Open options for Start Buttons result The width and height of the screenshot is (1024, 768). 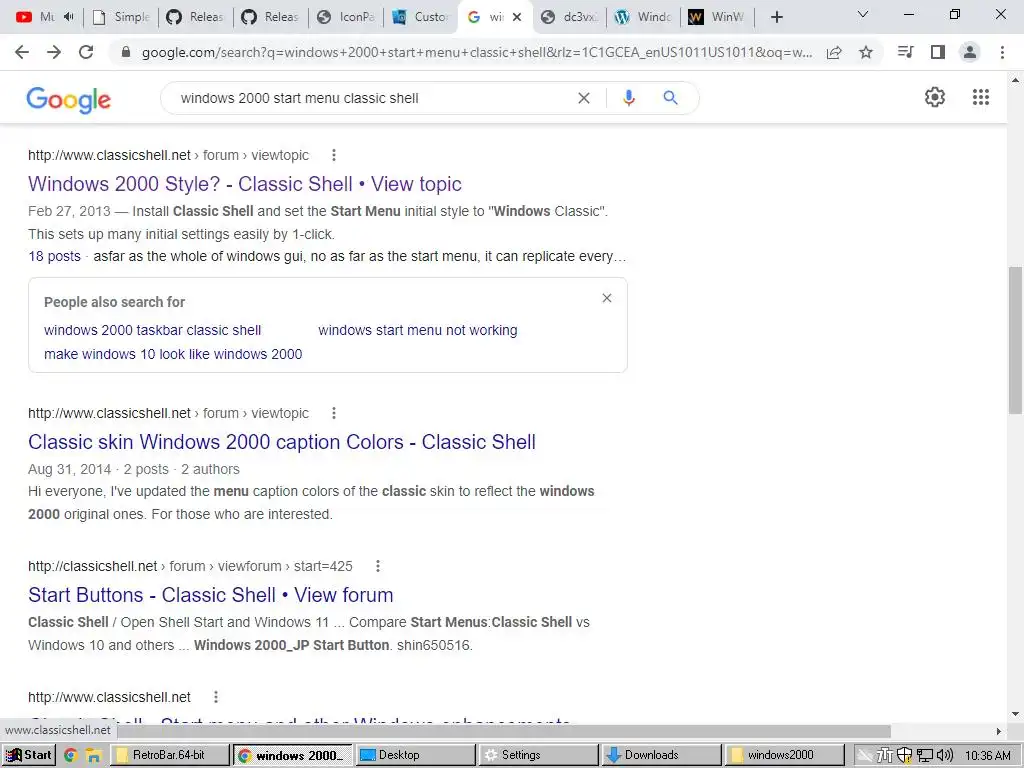[377, 566]
